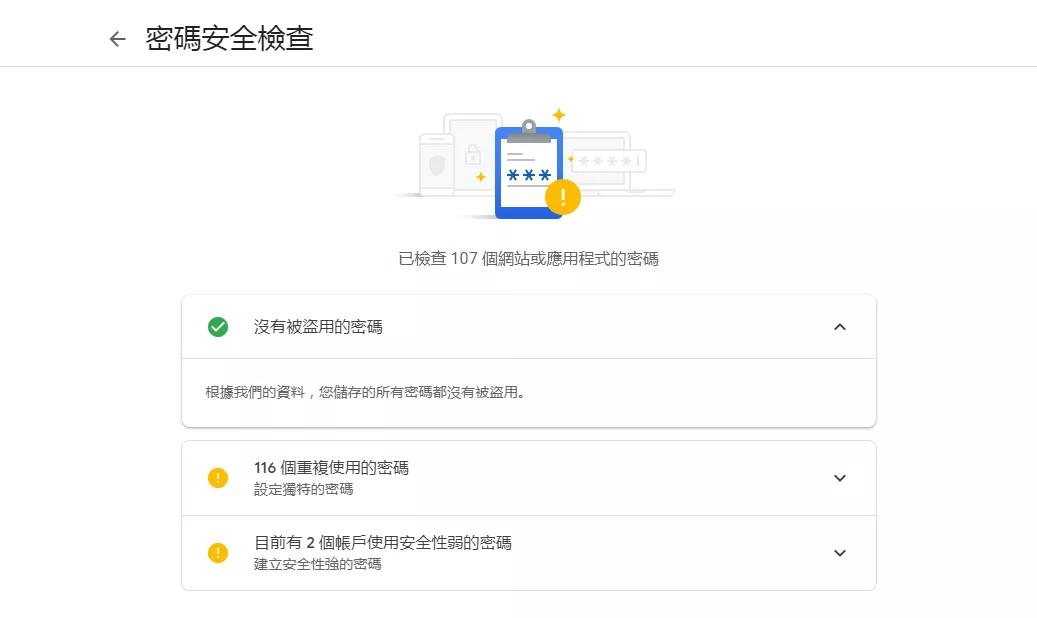Expand the weak passwords section chevron

click(840, 553)
